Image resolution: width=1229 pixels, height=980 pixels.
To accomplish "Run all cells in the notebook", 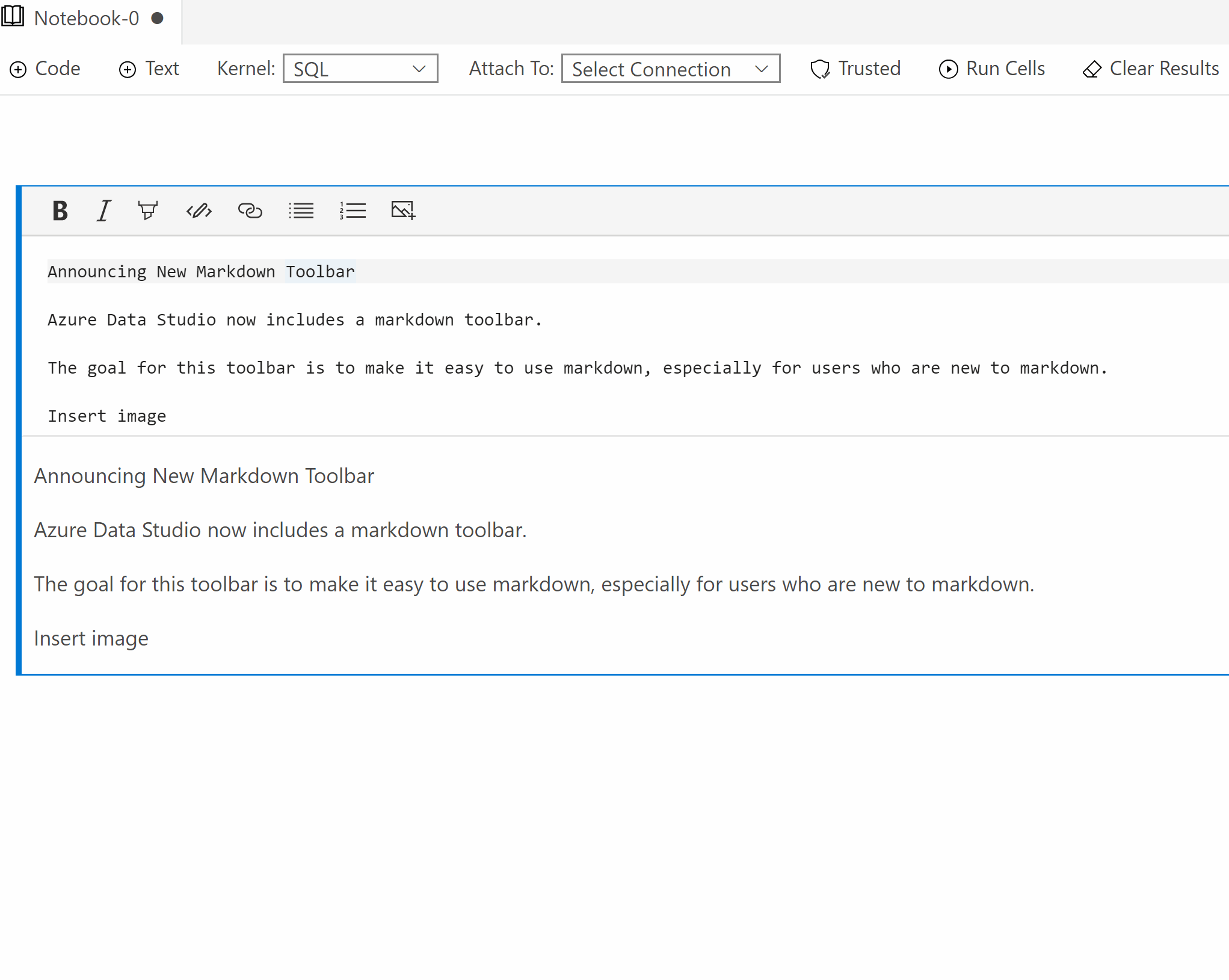I will point(990,69).
